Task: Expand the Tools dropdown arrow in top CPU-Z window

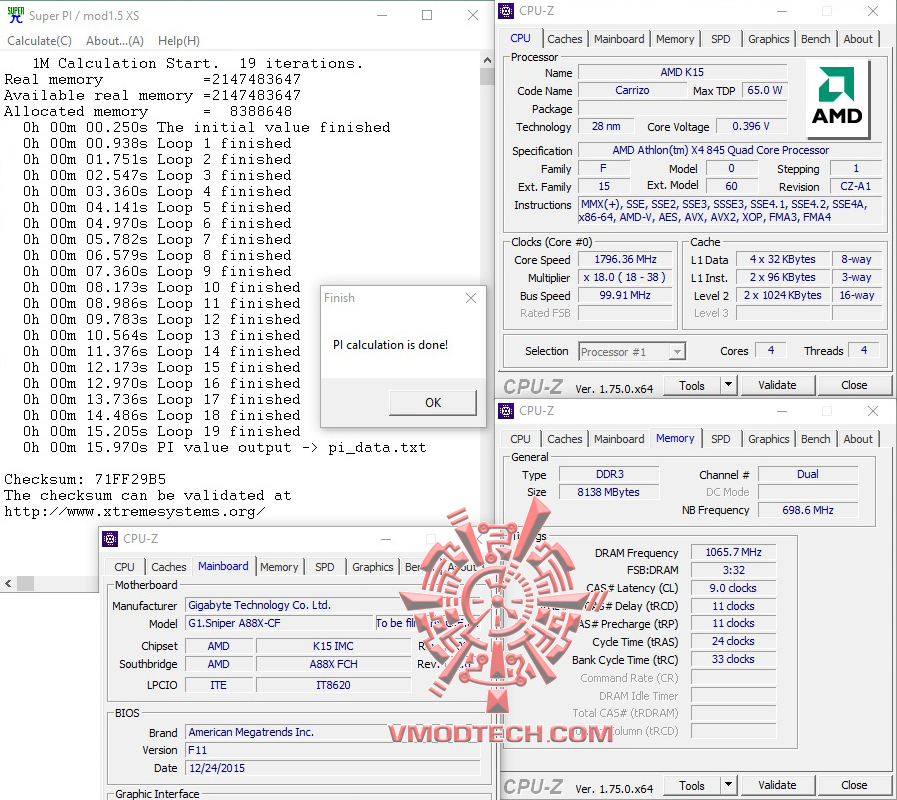Action: [728, 385]
